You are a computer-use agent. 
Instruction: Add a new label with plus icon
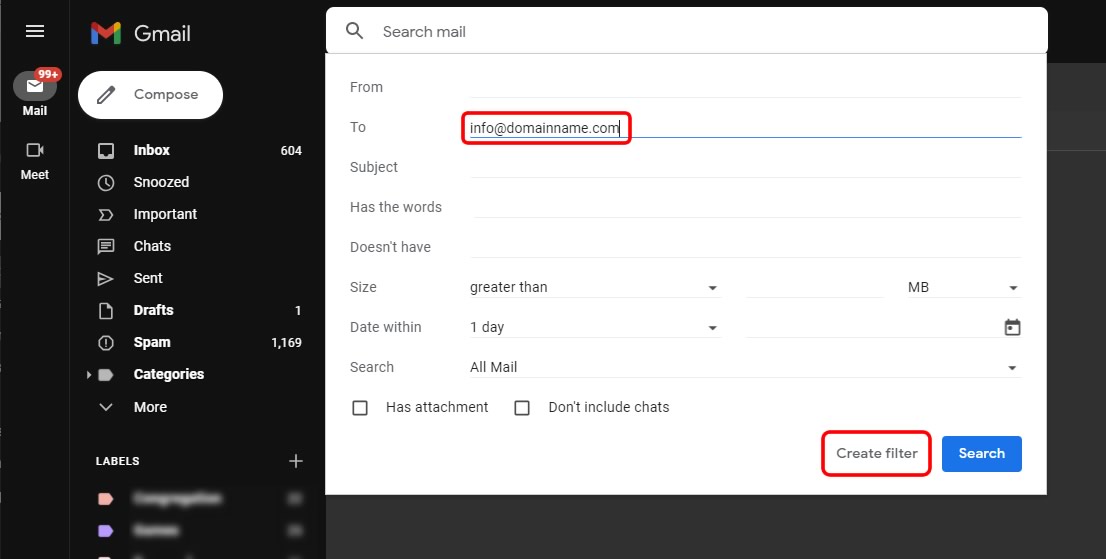pos(296,461)
